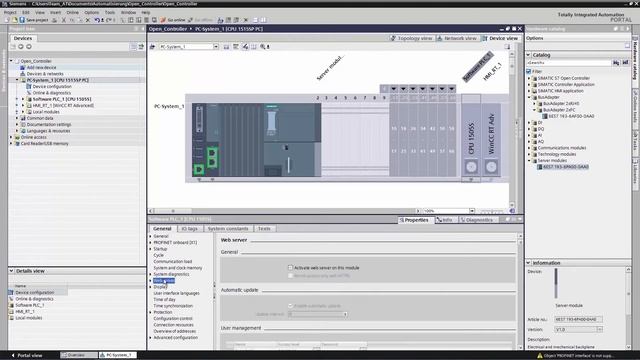This screenshot has width=640, height=360.
Task: Click the article 6ES7 193-6PA00-0AA0 under Server modules
Action: (566, 167)
